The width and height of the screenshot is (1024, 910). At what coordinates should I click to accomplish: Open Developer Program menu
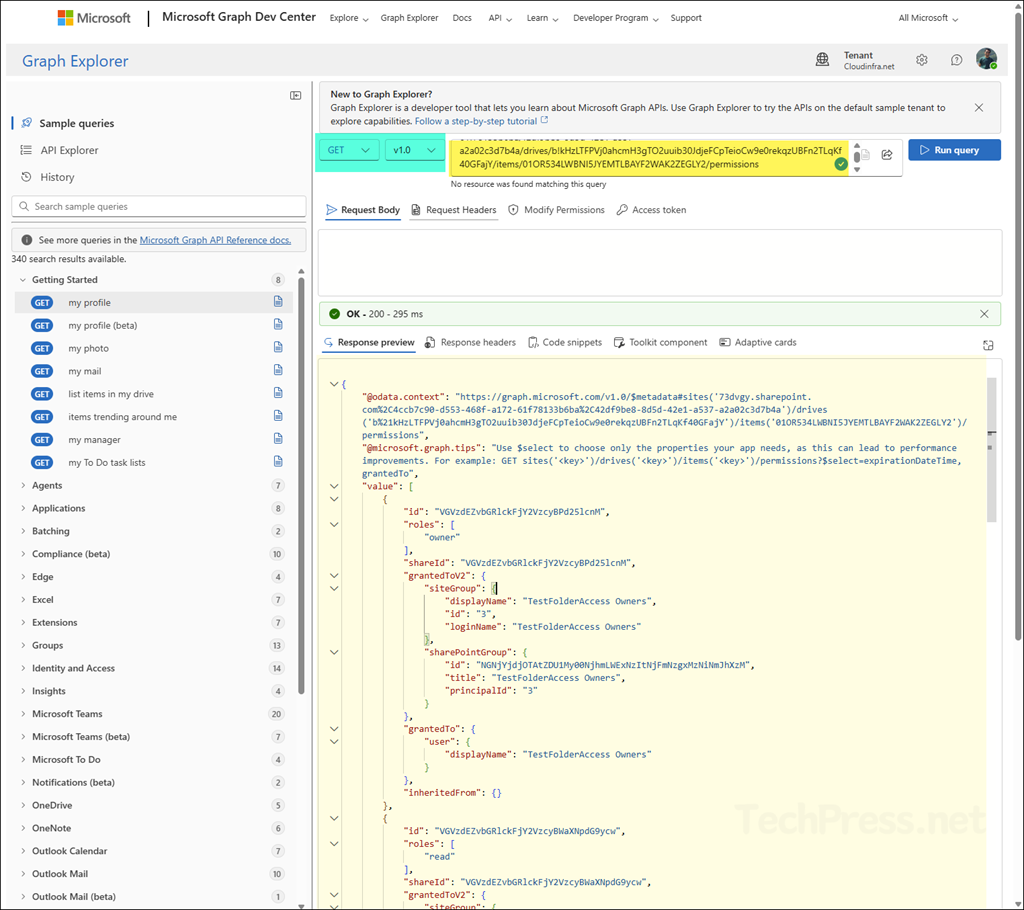pyautogui.click(x=616, y=18)
